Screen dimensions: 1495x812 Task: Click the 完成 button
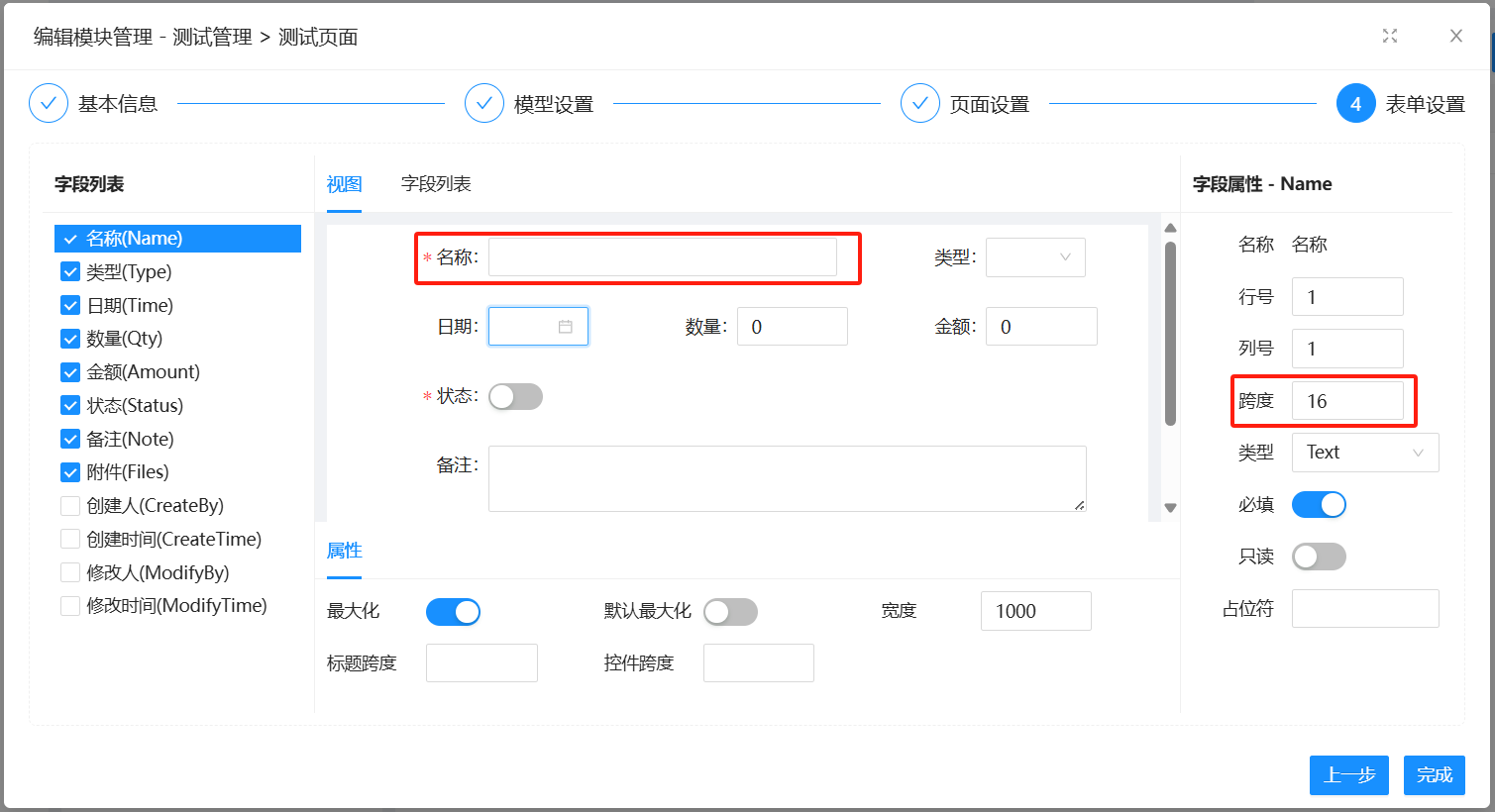(1435, 775)
